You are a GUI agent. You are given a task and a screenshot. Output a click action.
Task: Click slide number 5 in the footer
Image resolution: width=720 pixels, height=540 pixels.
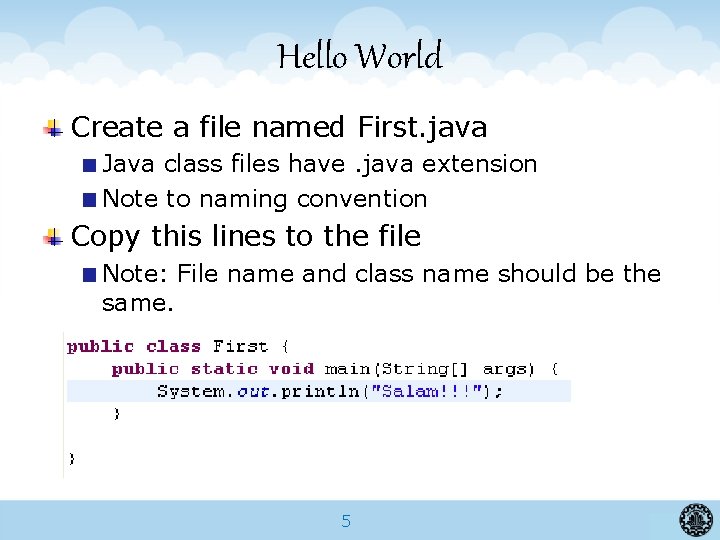(x=346, y=521)
